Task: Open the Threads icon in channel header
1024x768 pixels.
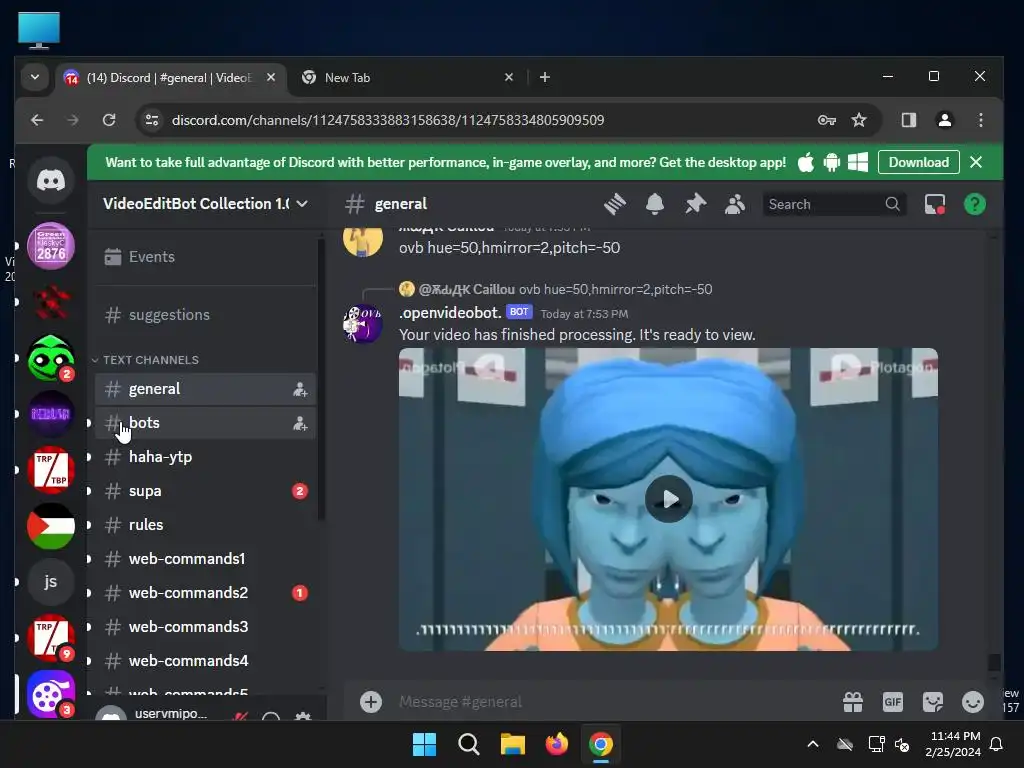Action: (x=615, y=204)
